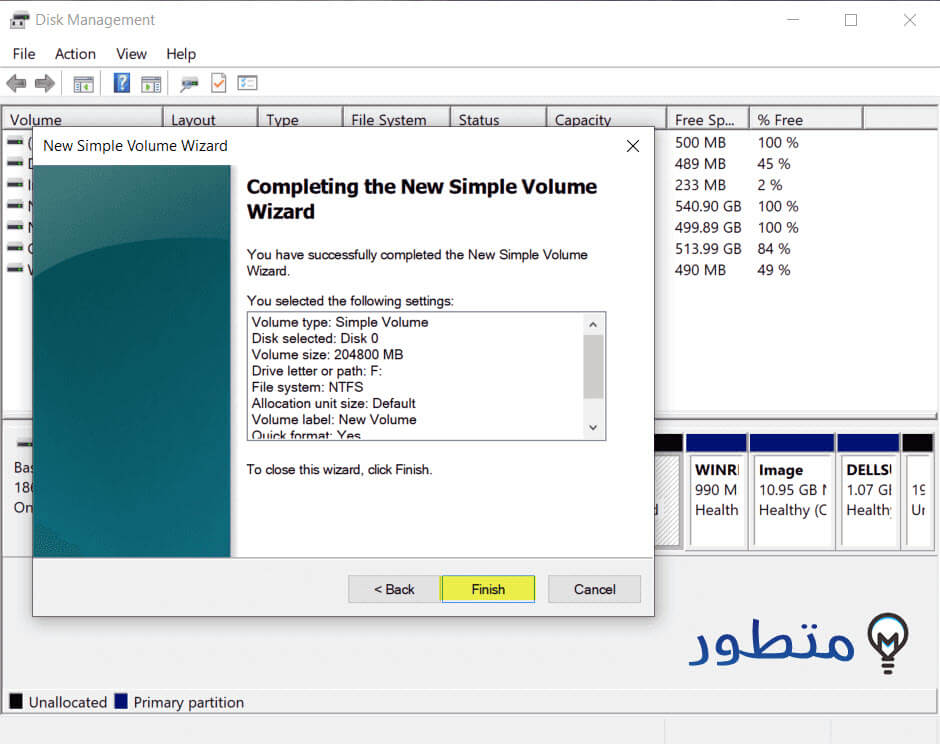Click 'Volume size: 204800 MB' settings line
This screenshot has height=744, width=940.
click(x=327, y=355)
